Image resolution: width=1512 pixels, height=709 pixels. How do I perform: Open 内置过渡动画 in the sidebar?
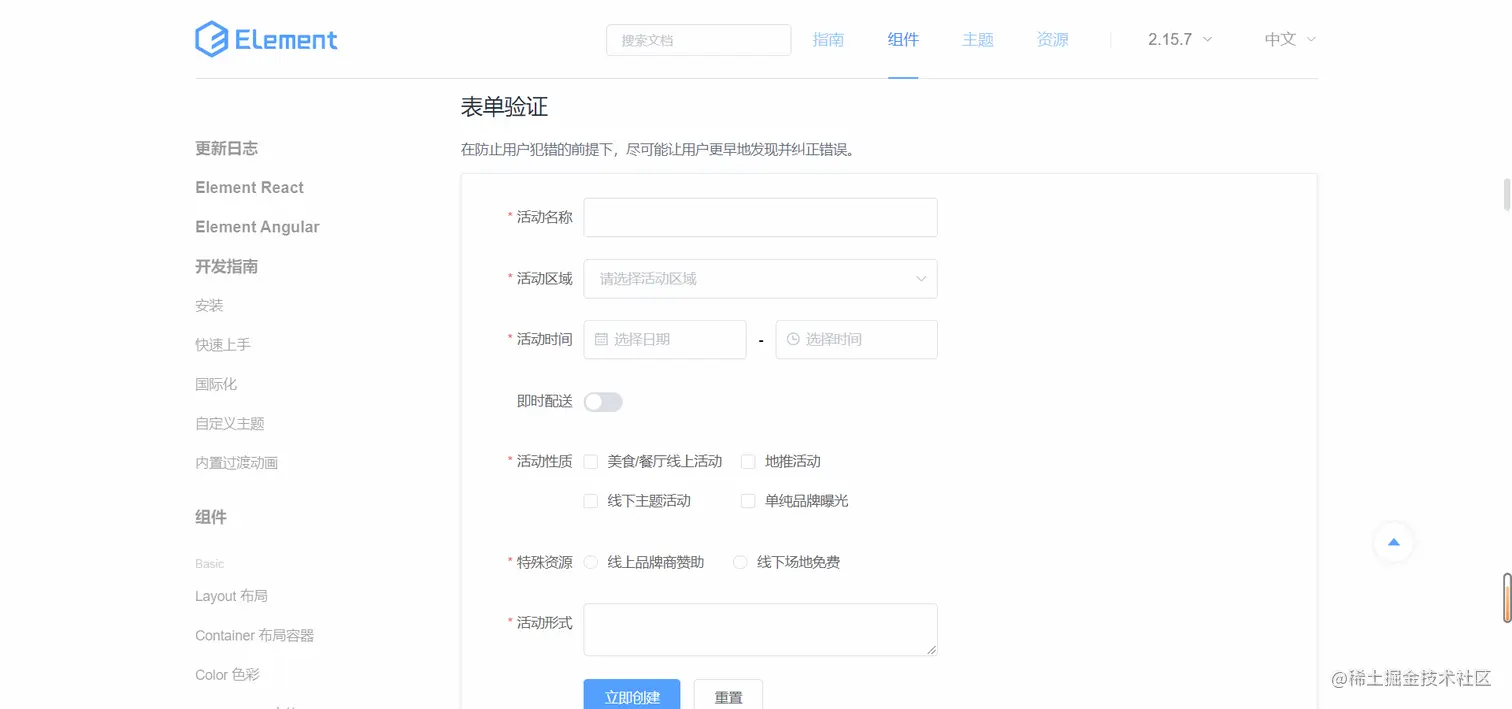pos(236,462)
